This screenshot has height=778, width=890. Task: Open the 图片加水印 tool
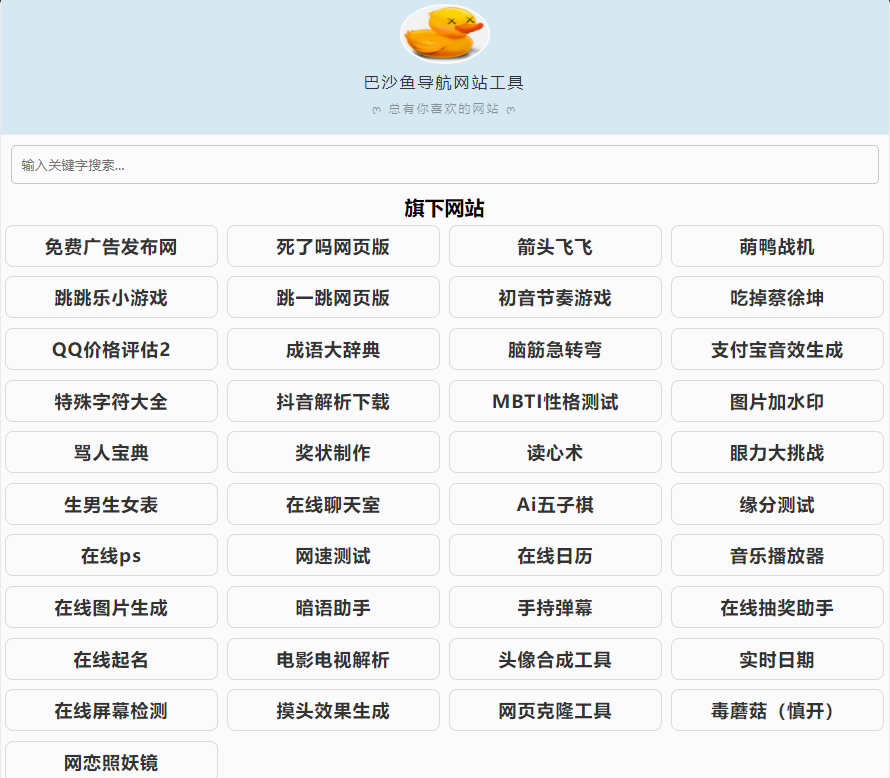pyautogui.click(x=777, y=402)
